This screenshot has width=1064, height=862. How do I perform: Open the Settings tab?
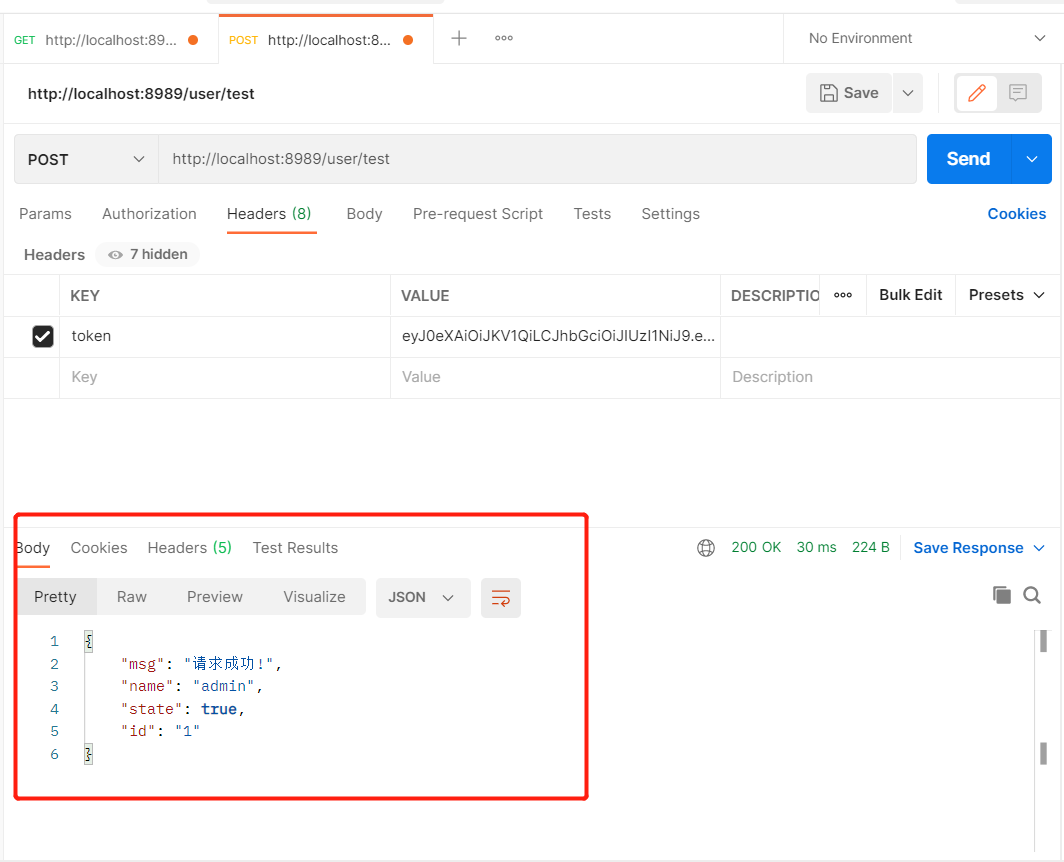click(x=670, y=214)
